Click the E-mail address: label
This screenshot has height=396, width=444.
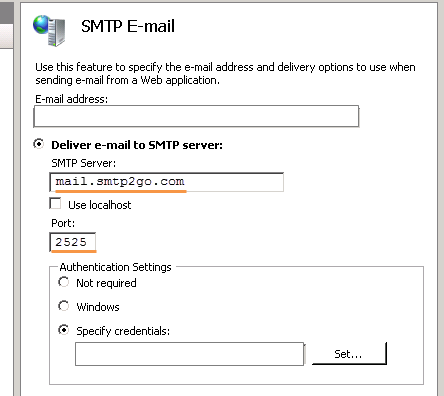click(x=72, y=99)
